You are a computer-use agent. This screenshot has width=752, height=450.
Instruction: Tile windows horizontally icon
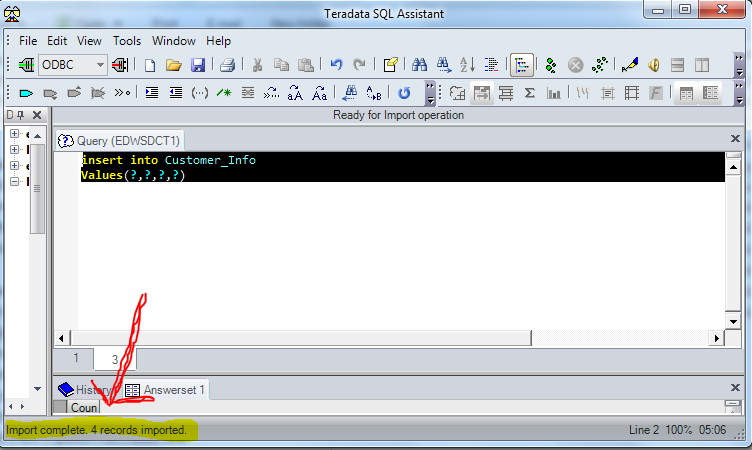click(677, 65)
